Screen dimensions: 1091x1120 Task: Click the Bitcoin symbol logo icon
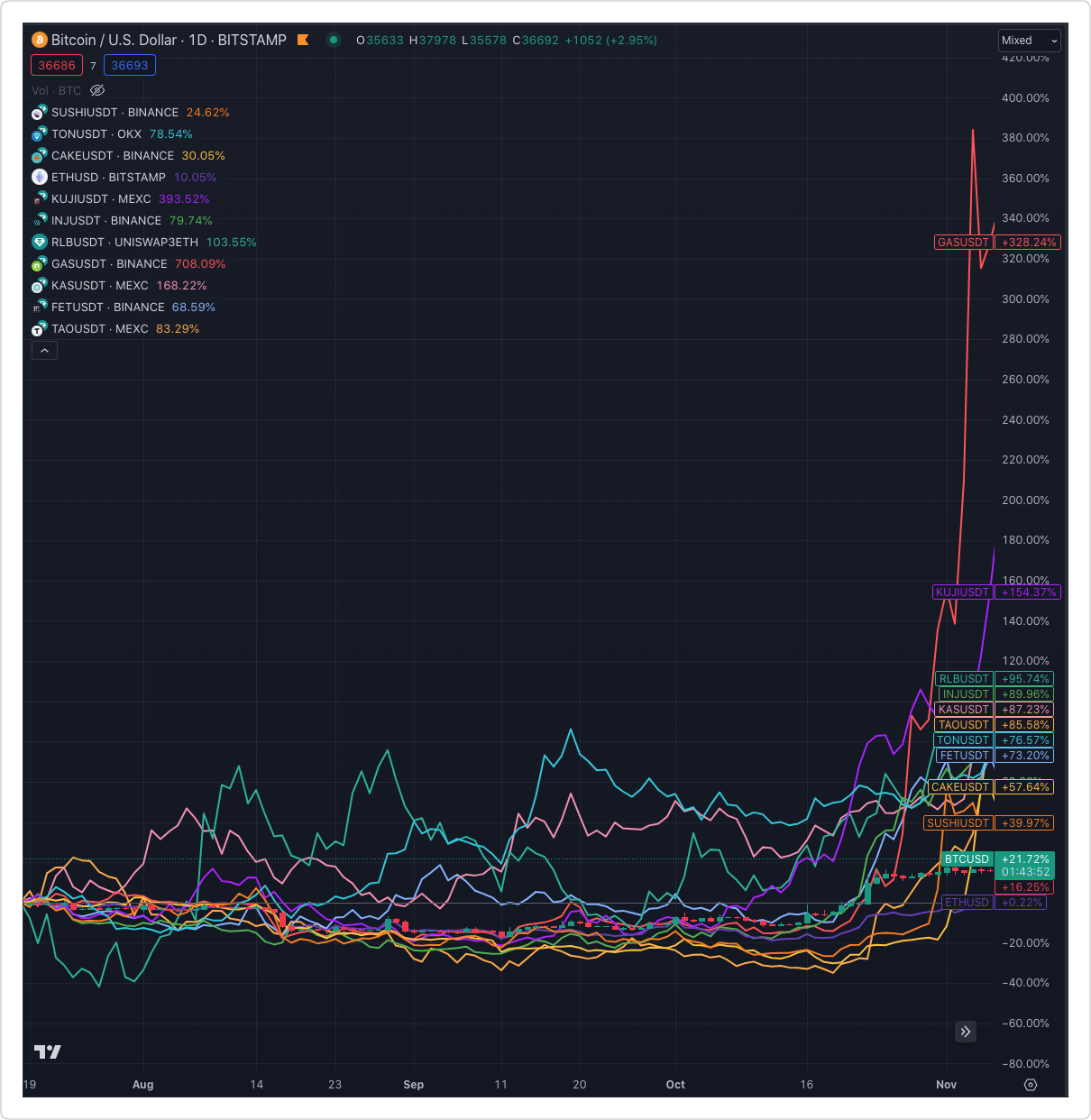(x=40, y=40)
